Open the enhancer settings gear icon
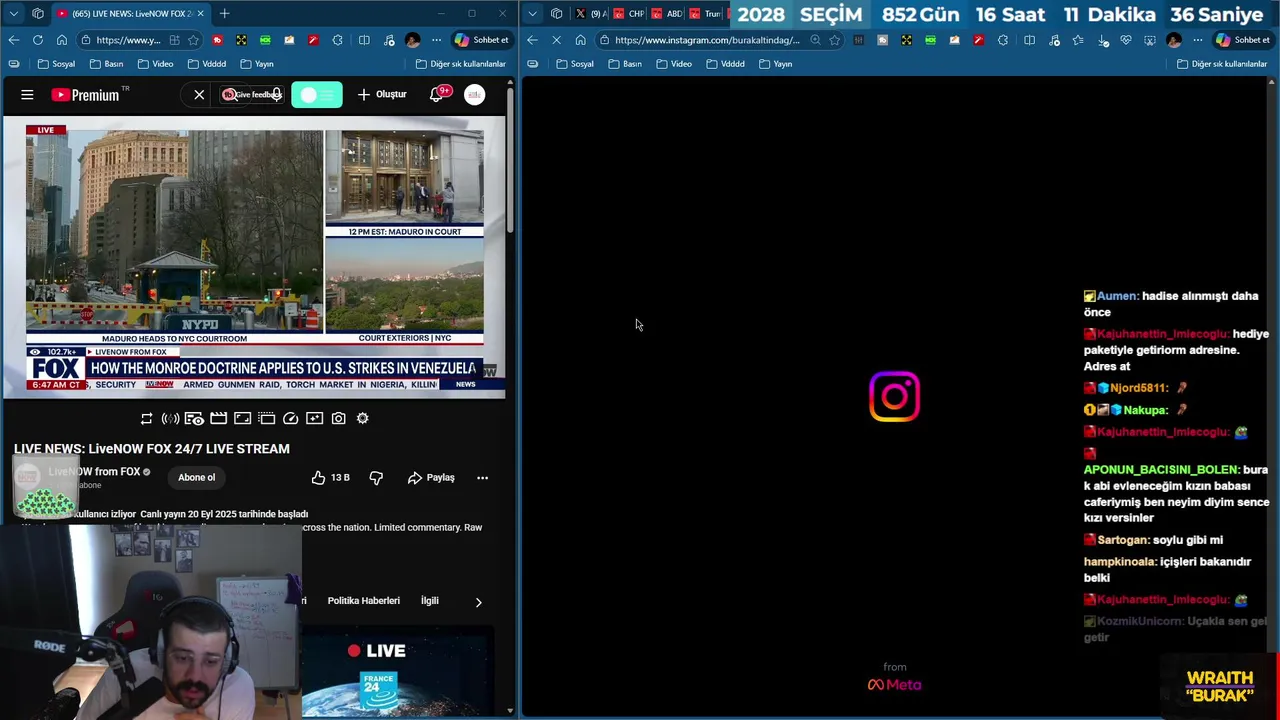The height and width of the screenshot is (720, 1280). (x=362, y=418)
